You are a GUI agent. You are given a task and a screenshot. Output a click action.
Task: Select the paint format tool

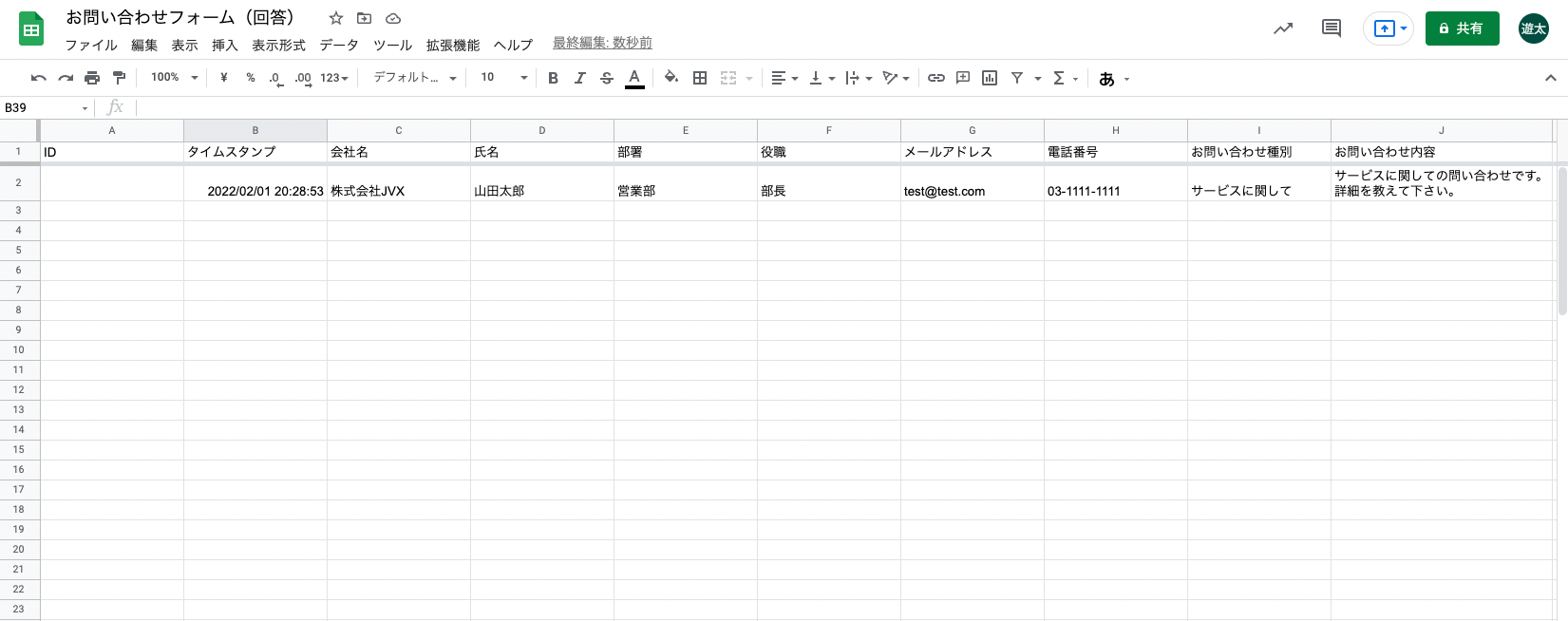(x=119, y=78)
